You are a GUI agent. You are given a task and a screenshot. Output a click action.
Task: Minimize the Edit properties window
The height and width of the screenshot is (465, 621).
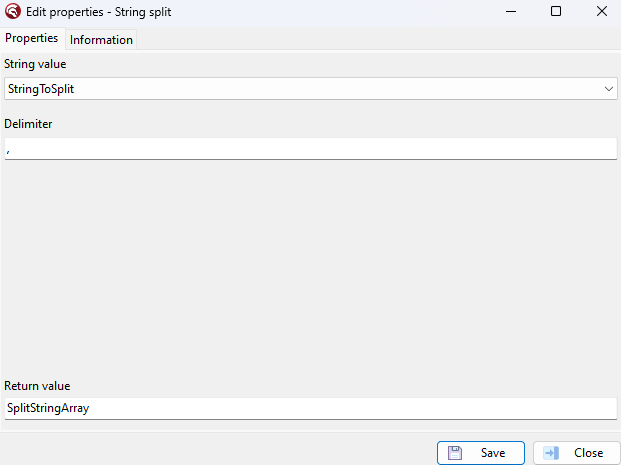point(511,11)
